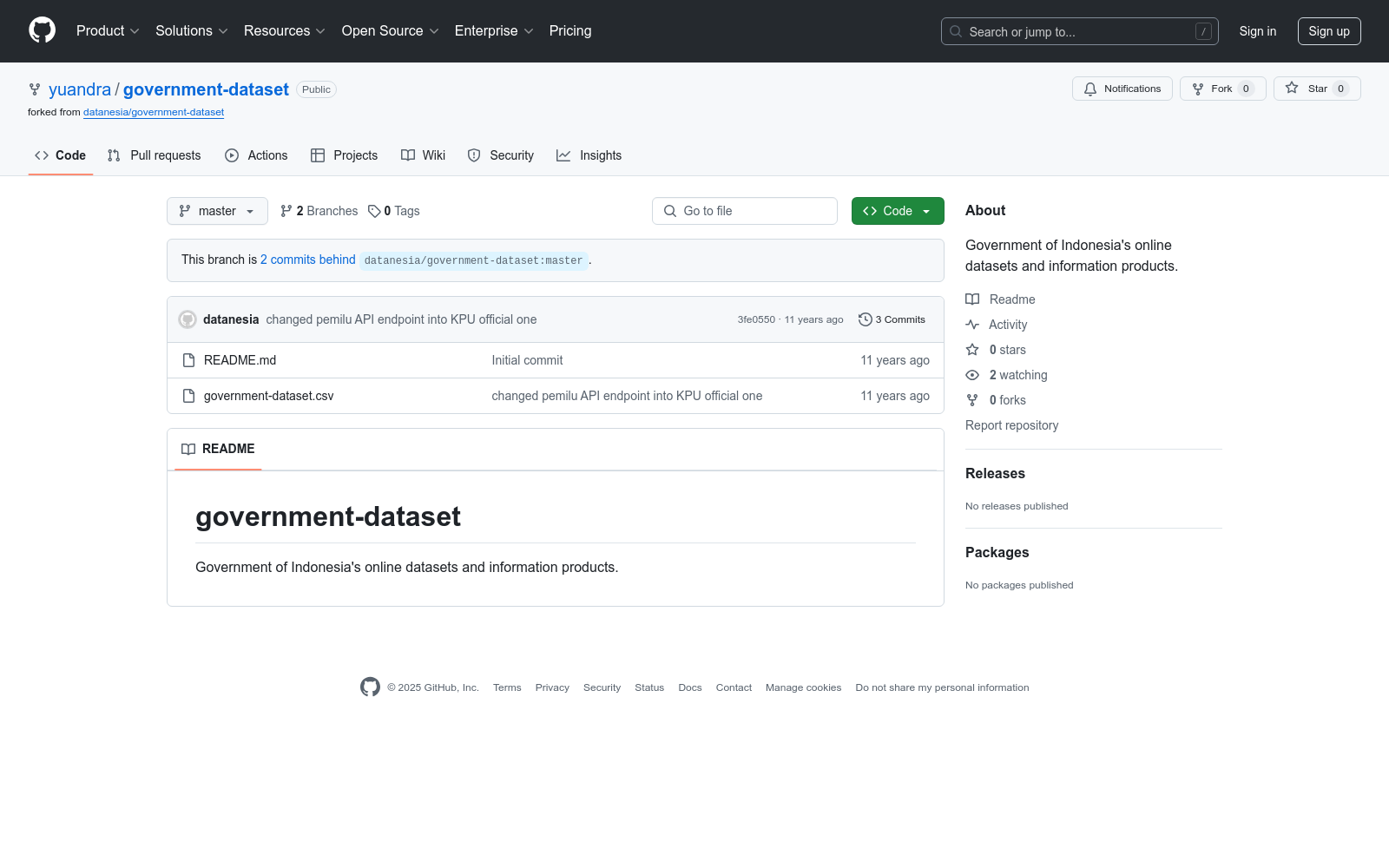View the 3 Commits history

[x=892, y=319]
